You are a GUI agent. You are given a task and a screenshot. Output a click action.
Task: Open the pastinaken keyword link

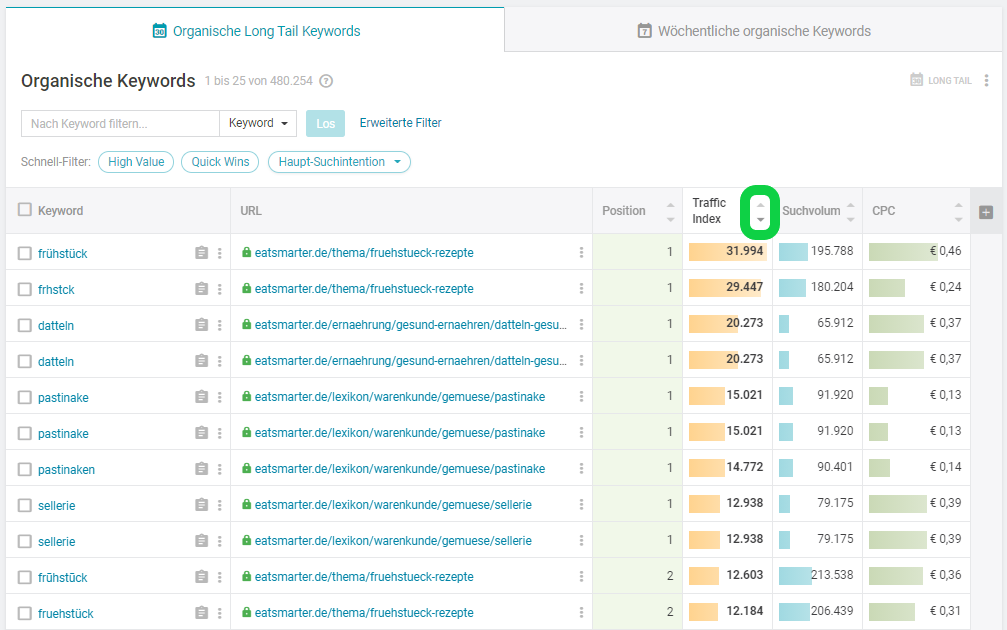pyautogui.click(x=66, y=469)
